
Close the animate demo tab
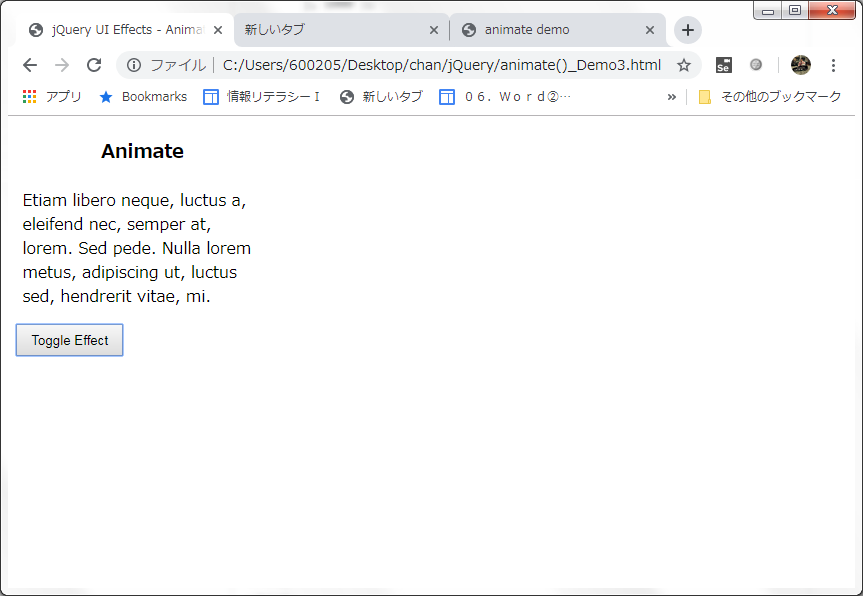(650, 30)
